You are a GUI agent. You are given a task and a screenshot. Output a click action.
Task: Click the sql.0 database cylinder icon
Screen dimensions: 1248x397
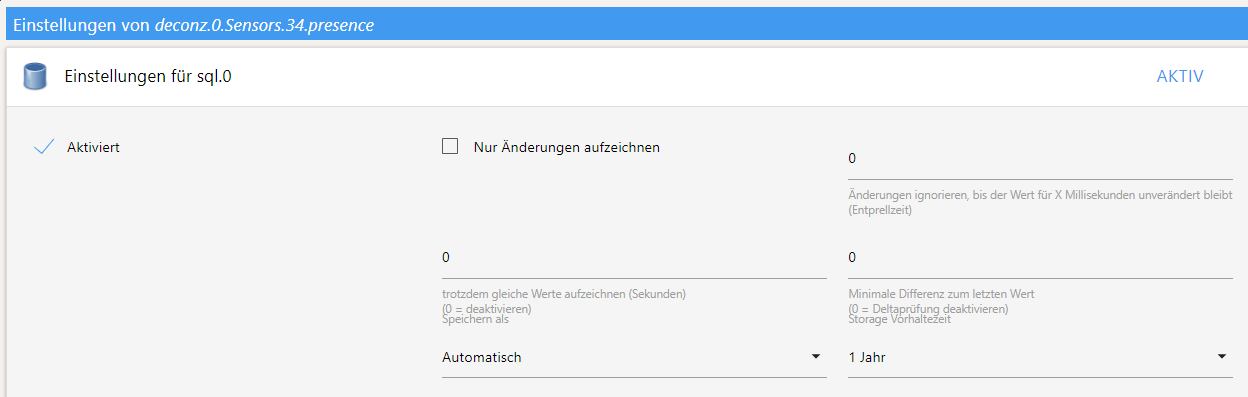click(35, 76)
